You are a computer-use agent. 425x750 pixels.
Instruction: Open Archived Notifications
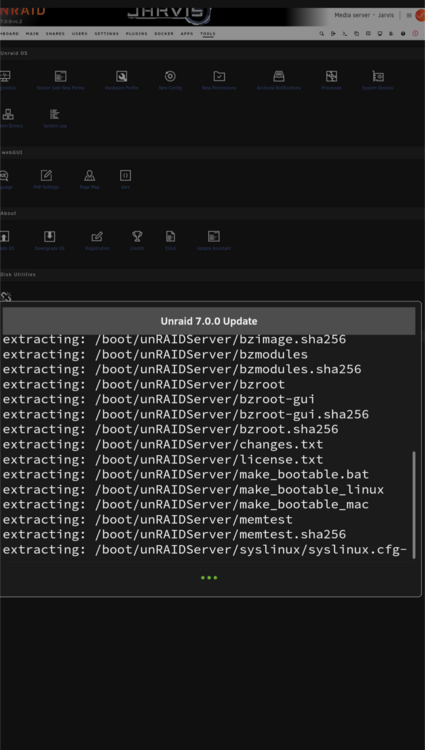tap(279, 80)
